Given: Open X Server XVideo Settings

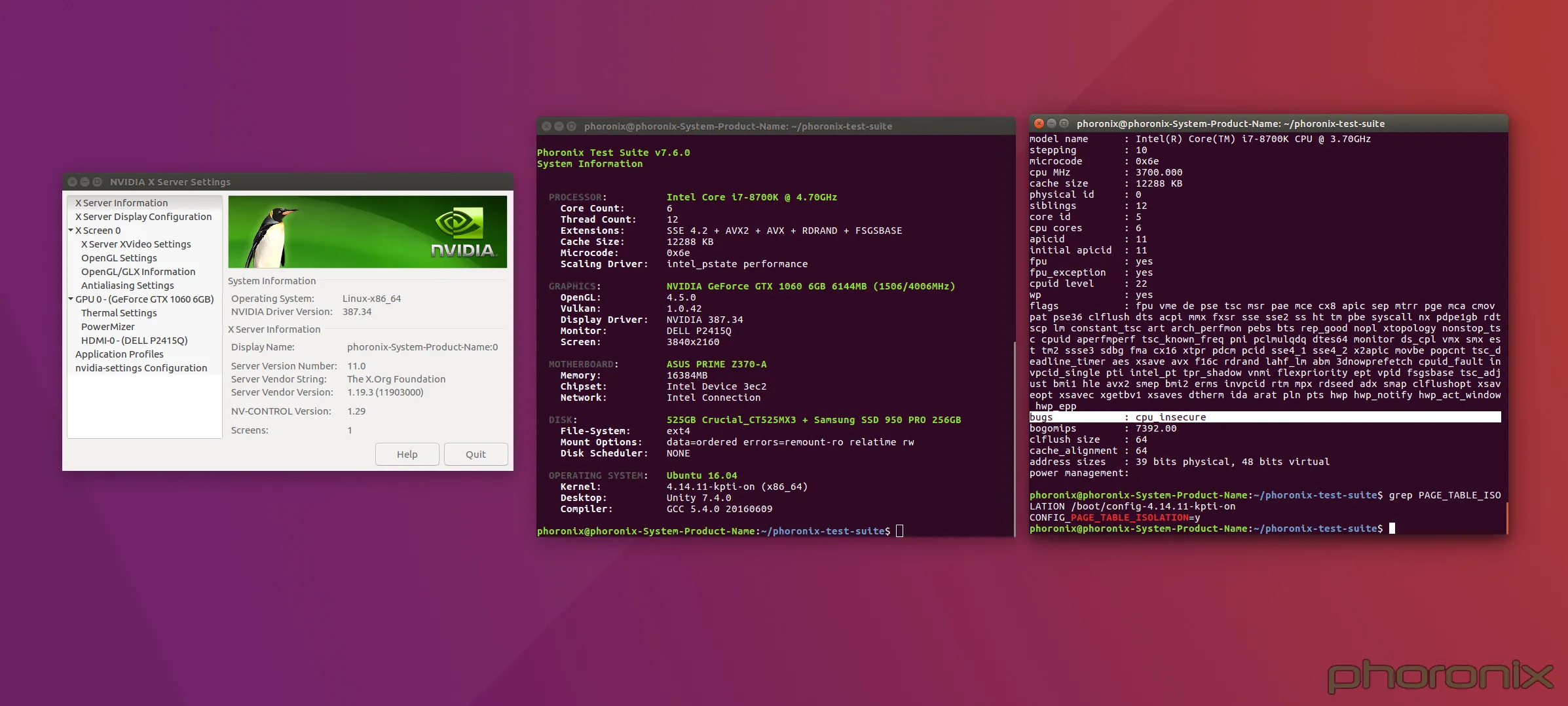Looking at the screenshot, I should [x=136, y=244].
